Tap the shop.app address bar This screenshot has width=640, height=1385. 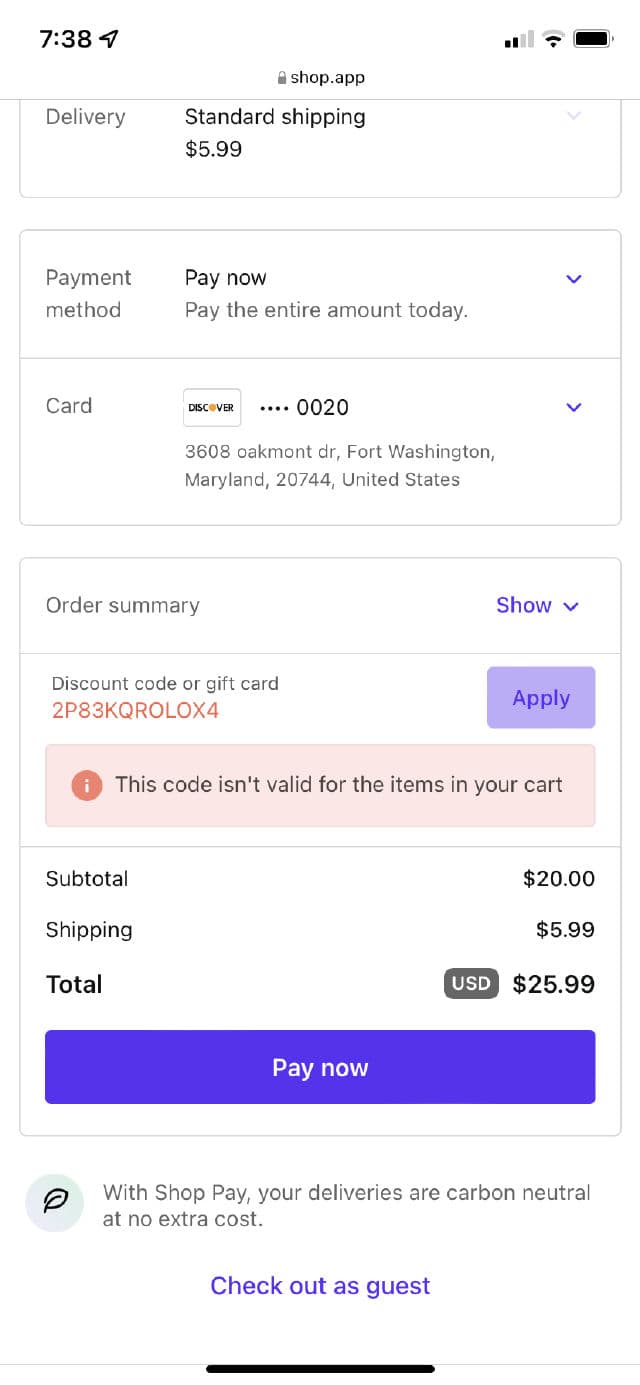(x=320, y=78)
